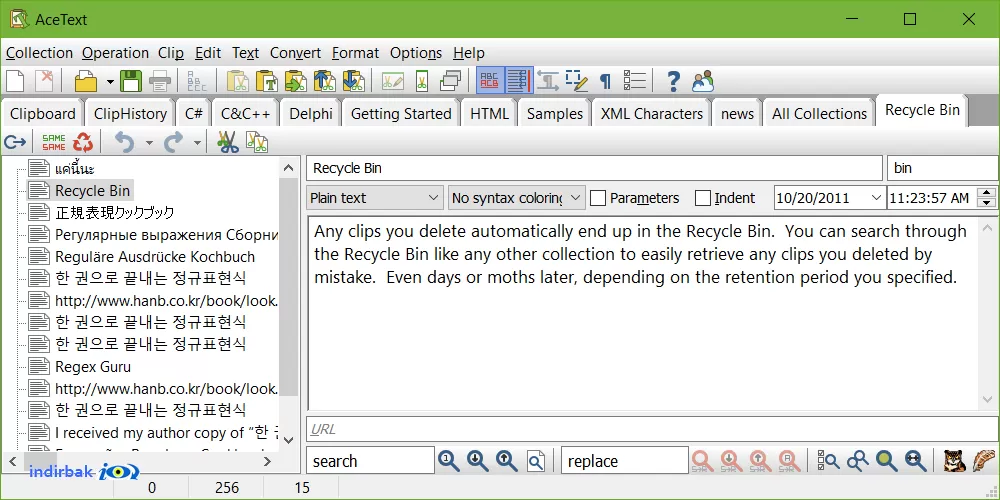Select the Regex Guru clip
The width and height of the screenshot is (1000, 500).
click(93, 367)
